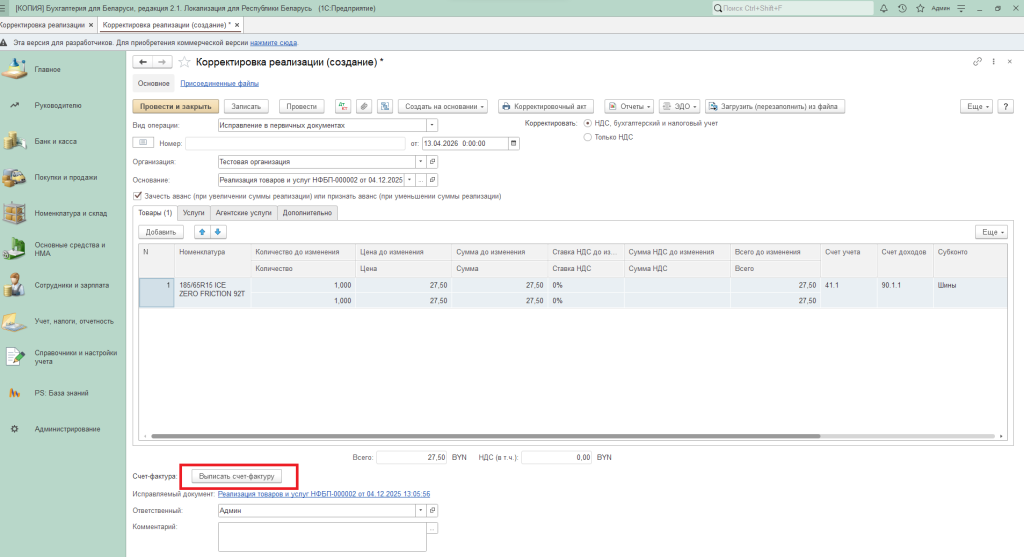The height and width of the screenshot is (557, 1024).
Task: Open the notifications bell icon
Action: coord(884,8)
